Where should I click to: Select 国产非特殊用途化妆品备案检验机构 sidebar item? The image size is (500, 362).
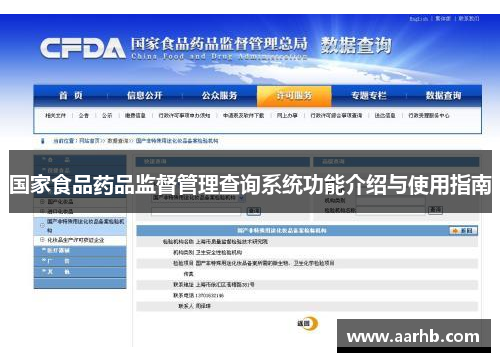coord(85,226)
